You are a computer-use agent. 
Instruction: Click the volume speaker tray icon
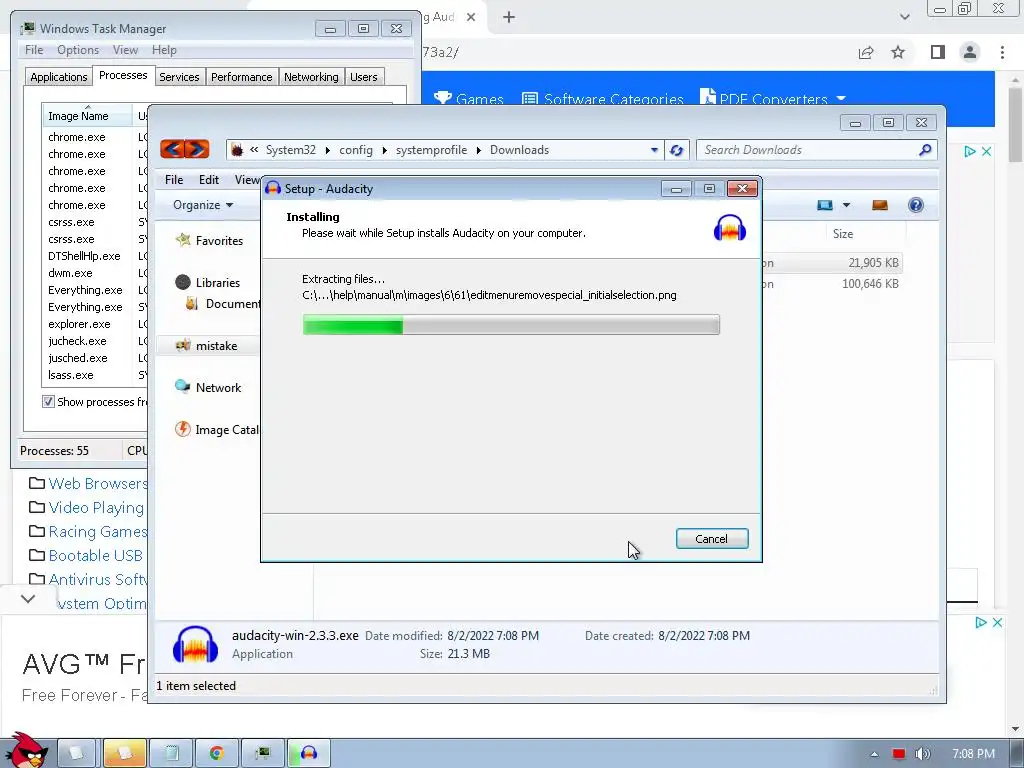922,754
